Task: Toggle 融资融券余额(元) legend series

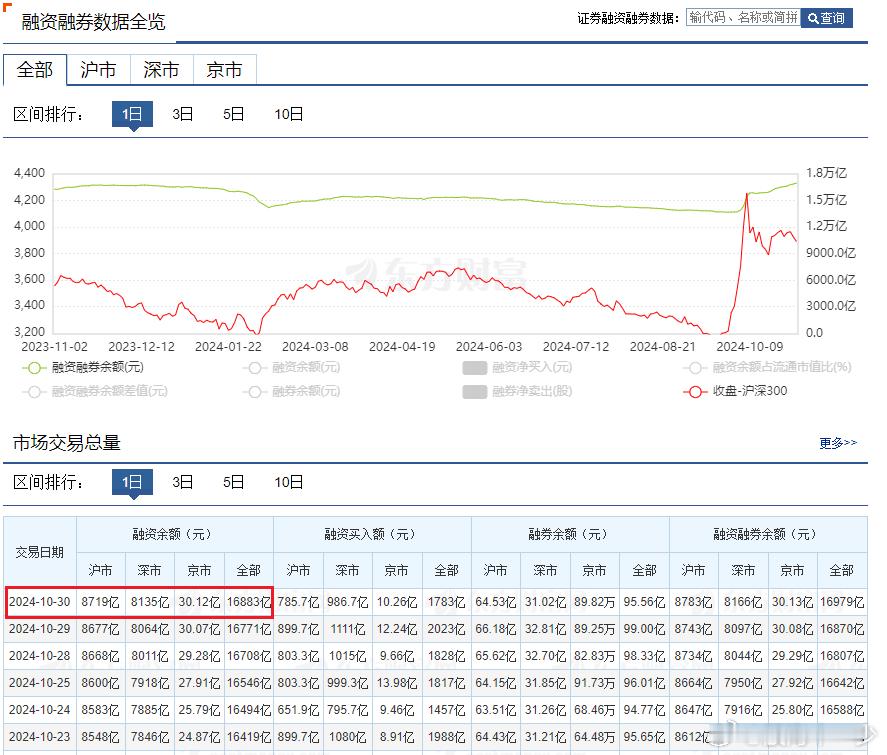Action: point(83,368)
